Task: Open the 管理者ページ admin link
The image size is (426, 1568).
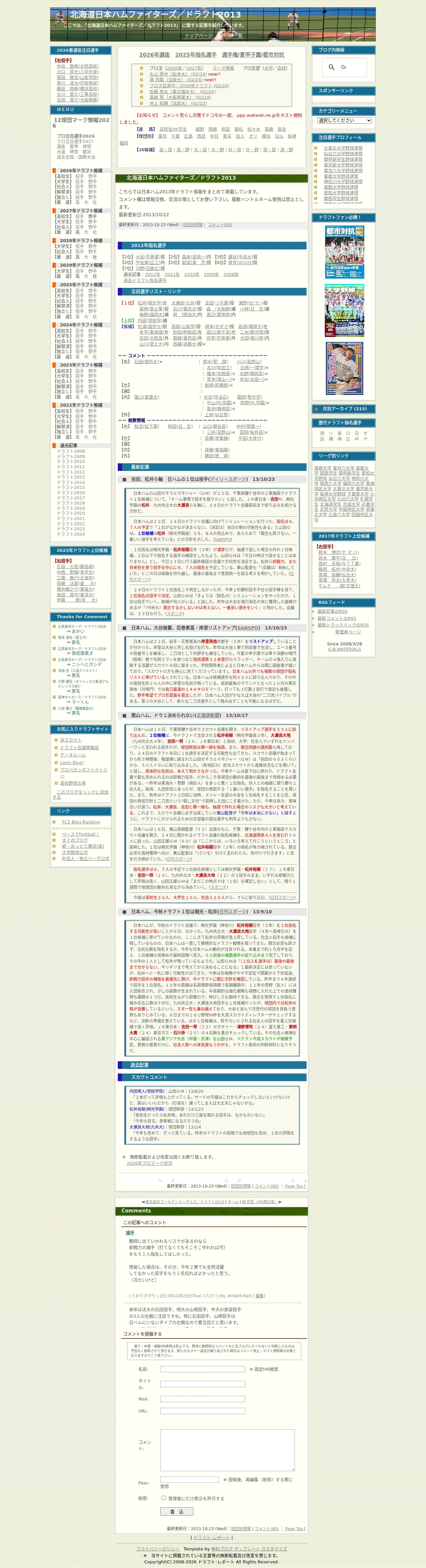Action: tap(347, 632)
